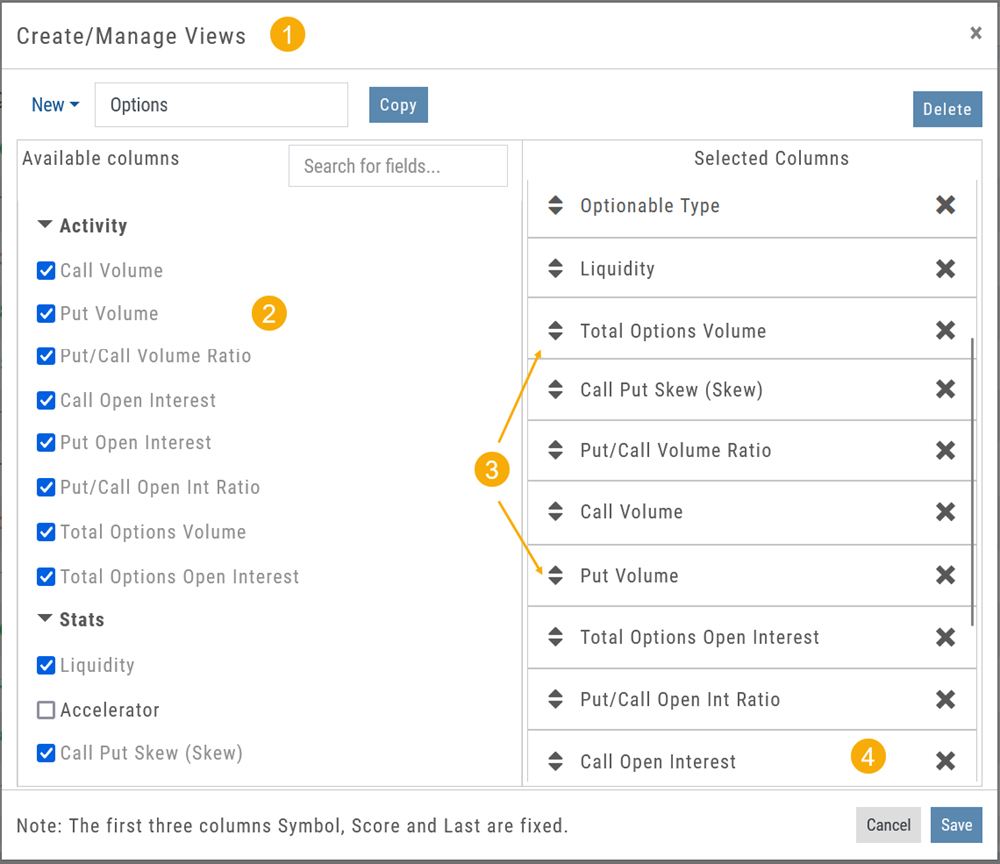Click the Search for fields box

[398, 166]
